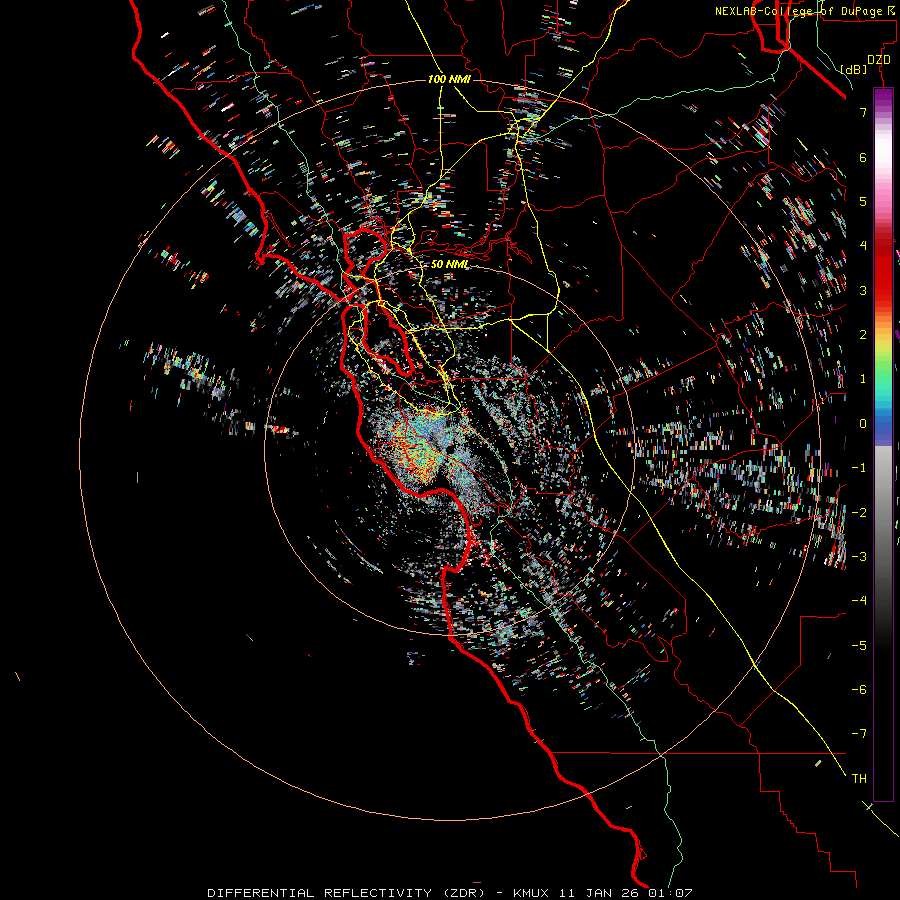Click the "01:07" timestamp
The width and height of the screenshot is (900, 900).
pos(670,893)
